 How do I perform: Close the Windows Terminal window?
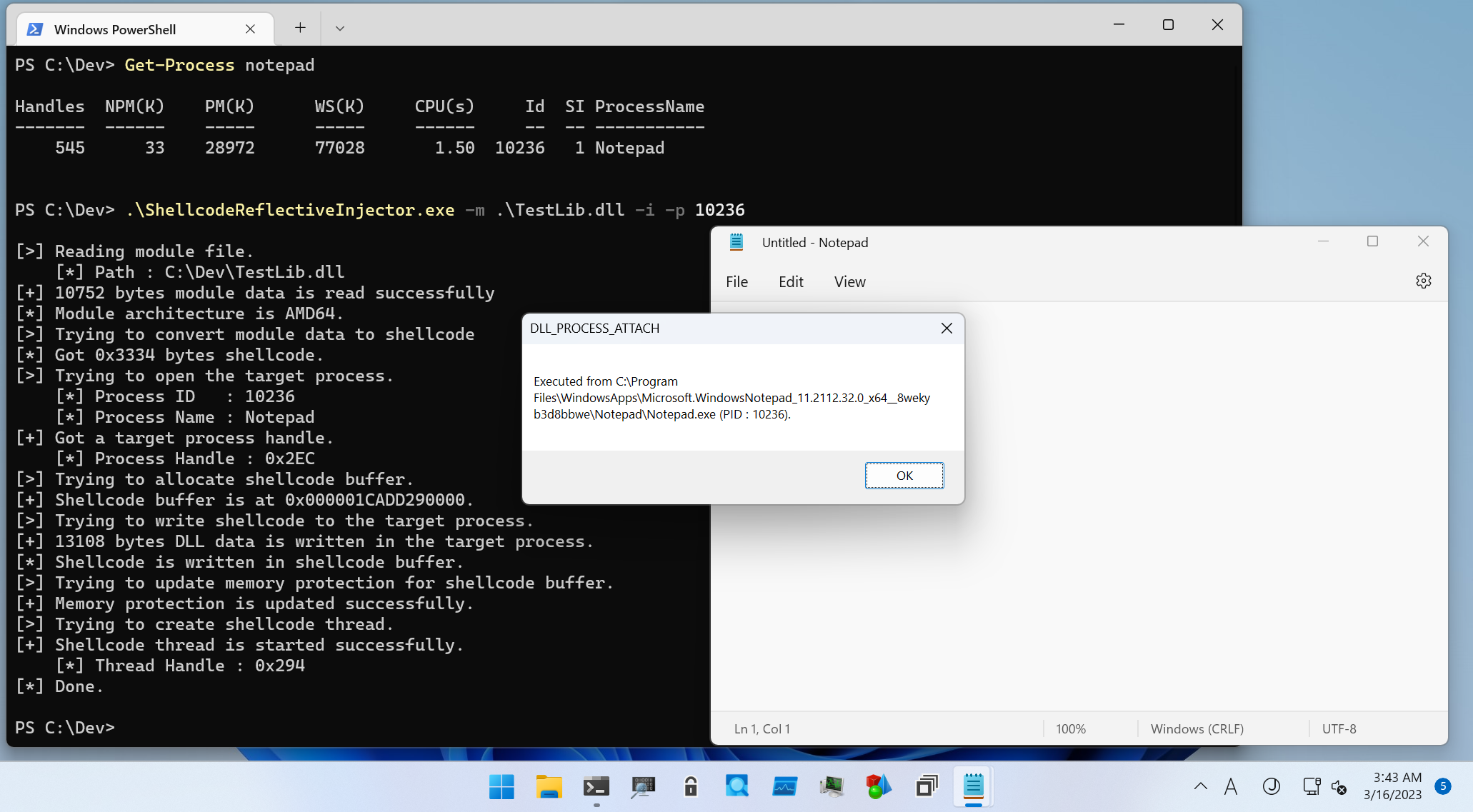(x=1217, y=25)
